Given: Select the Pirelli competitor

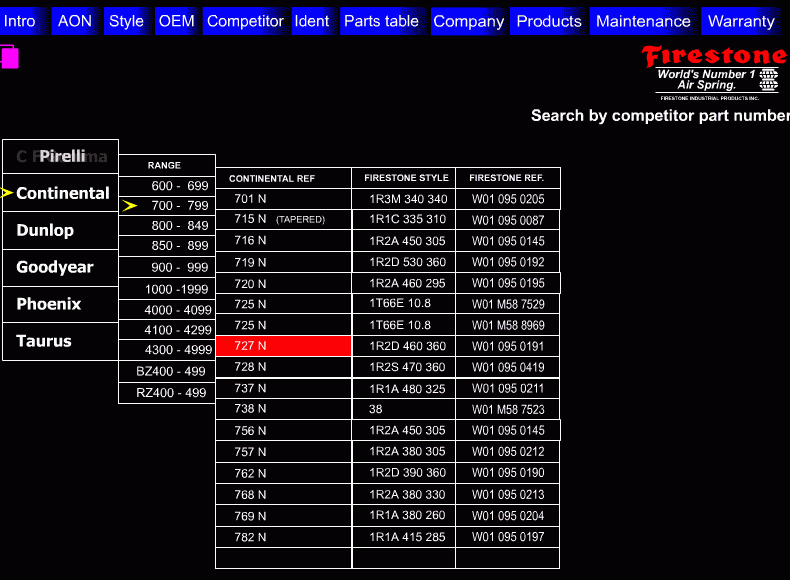Looking at the screenshot, I should coord(60,156).
